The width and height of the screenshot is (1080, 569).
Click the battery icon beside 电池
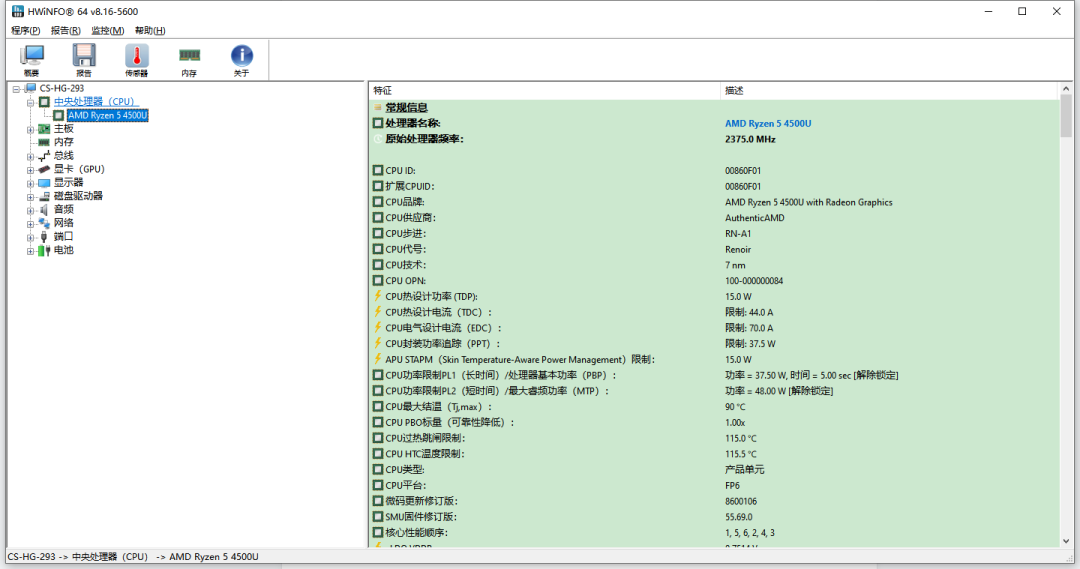pyautogui.click(x=44, y=250)
